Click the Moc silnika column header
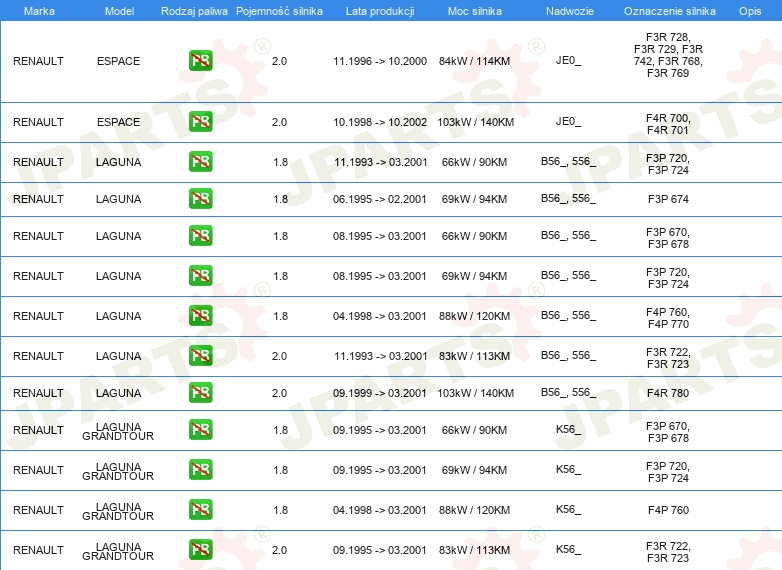The image size is (782, 570). coord(474,10)
